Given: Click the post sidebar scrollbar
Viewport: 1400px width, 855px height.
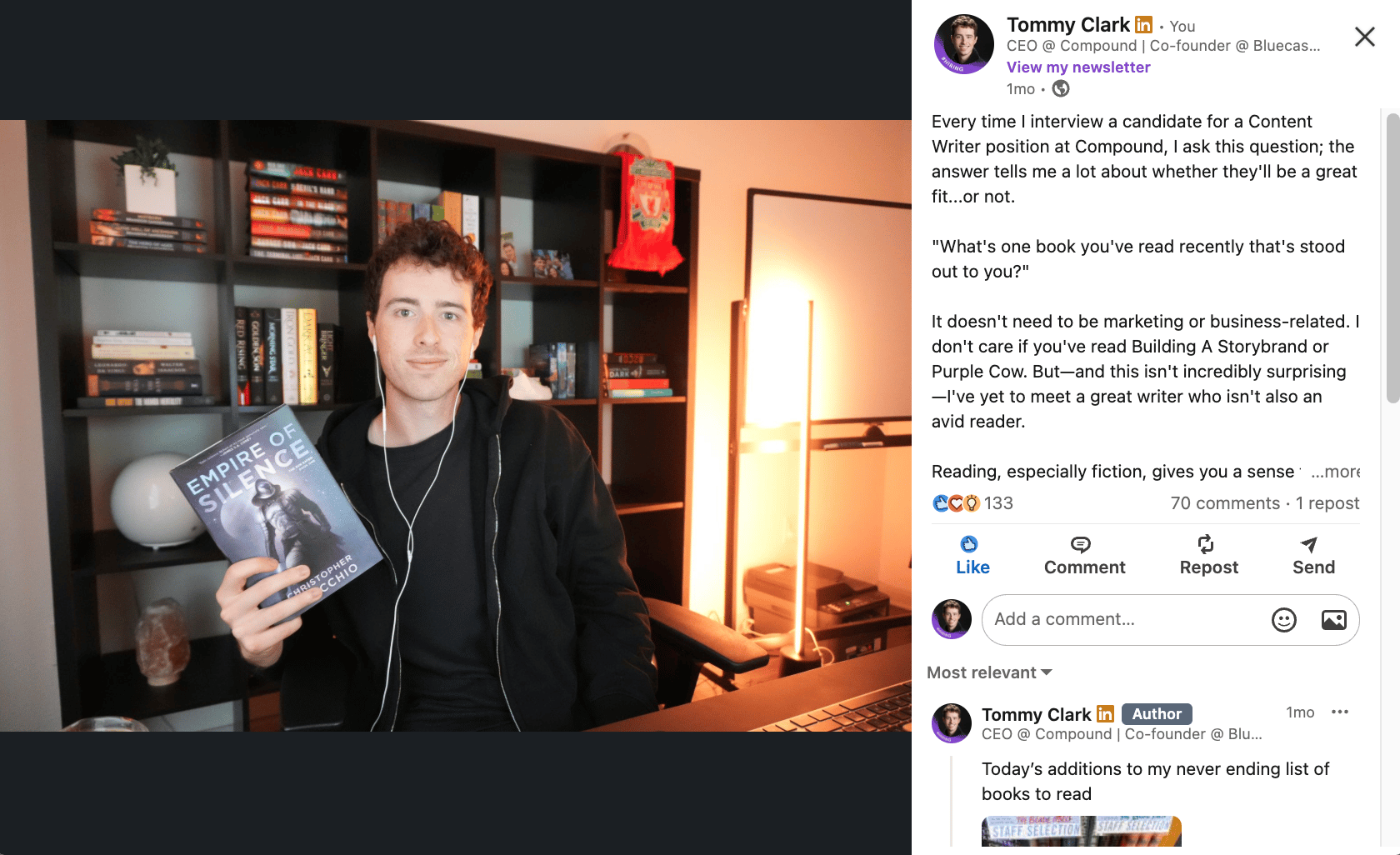Looking at the screenshot, I should (1392, 258).
